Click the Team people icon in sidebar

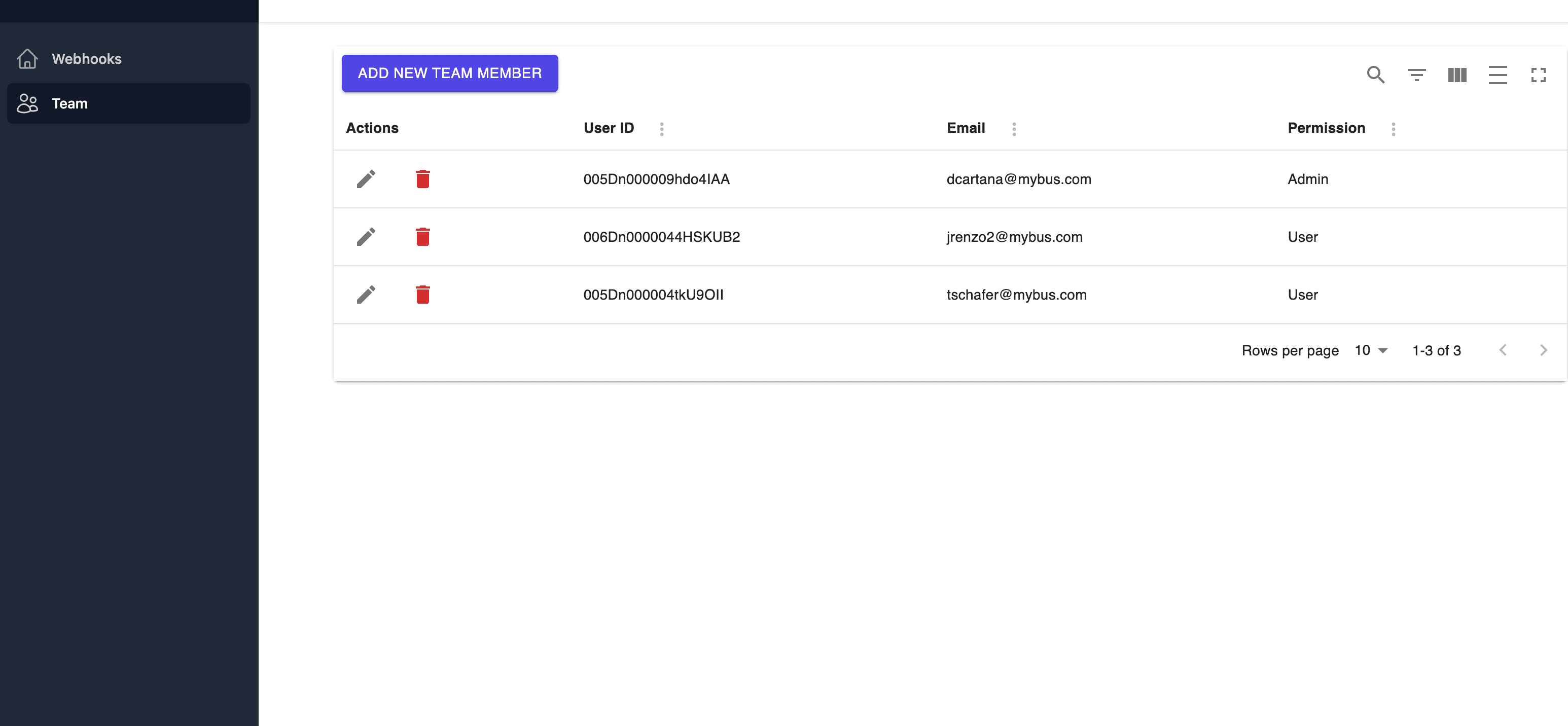pyautogui.click(x=27, y=103)
